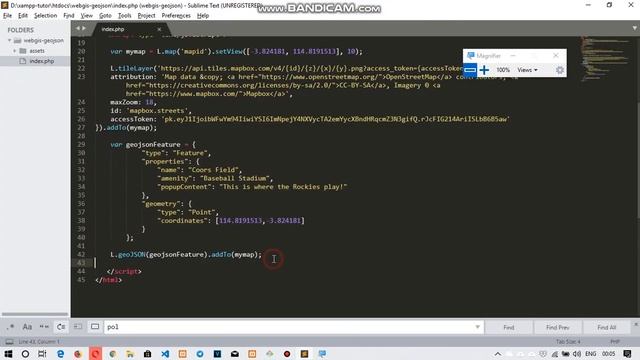Open the Find menu
The width and height of the screenshot is (640, 360).
pos(69,16)
